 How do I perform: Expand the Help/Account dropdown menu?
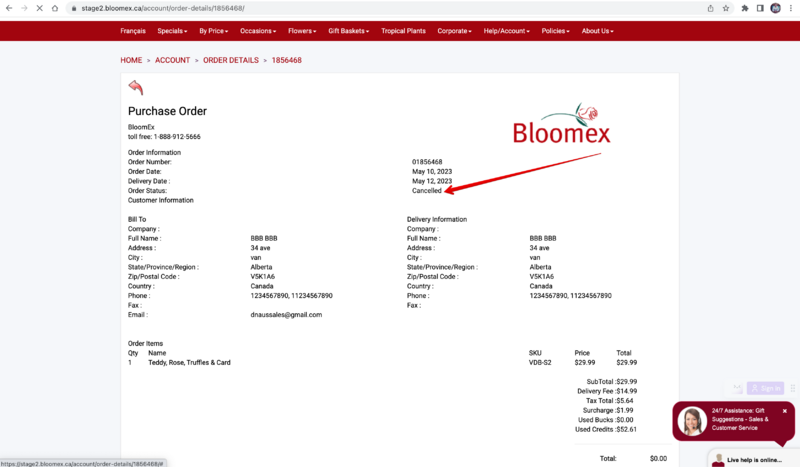coord(507,31)
